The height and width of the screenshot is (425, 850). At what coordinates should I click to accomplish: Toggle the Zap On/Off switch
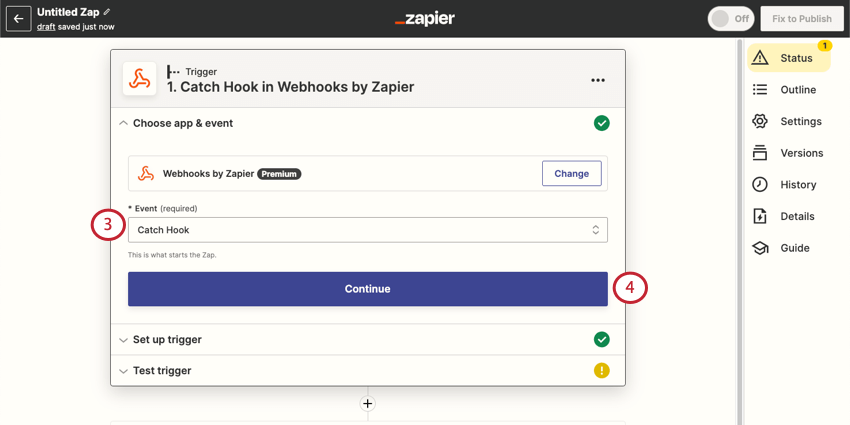tap(731, 18)
